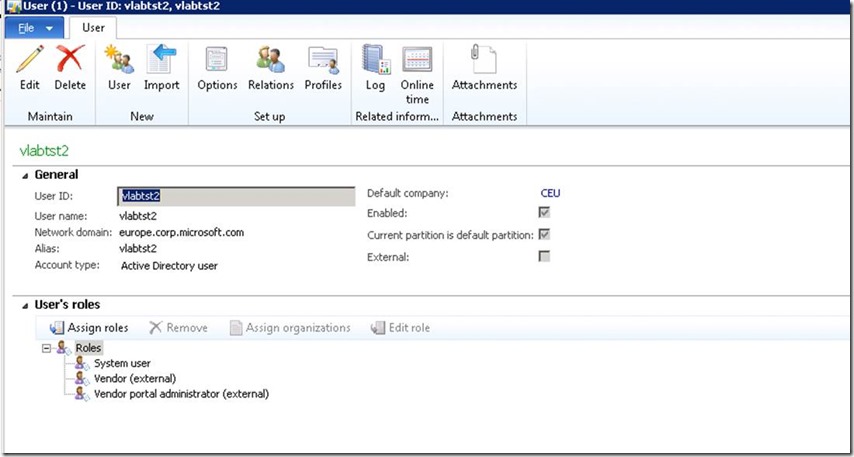Click the User ID input field

(236, 196)
